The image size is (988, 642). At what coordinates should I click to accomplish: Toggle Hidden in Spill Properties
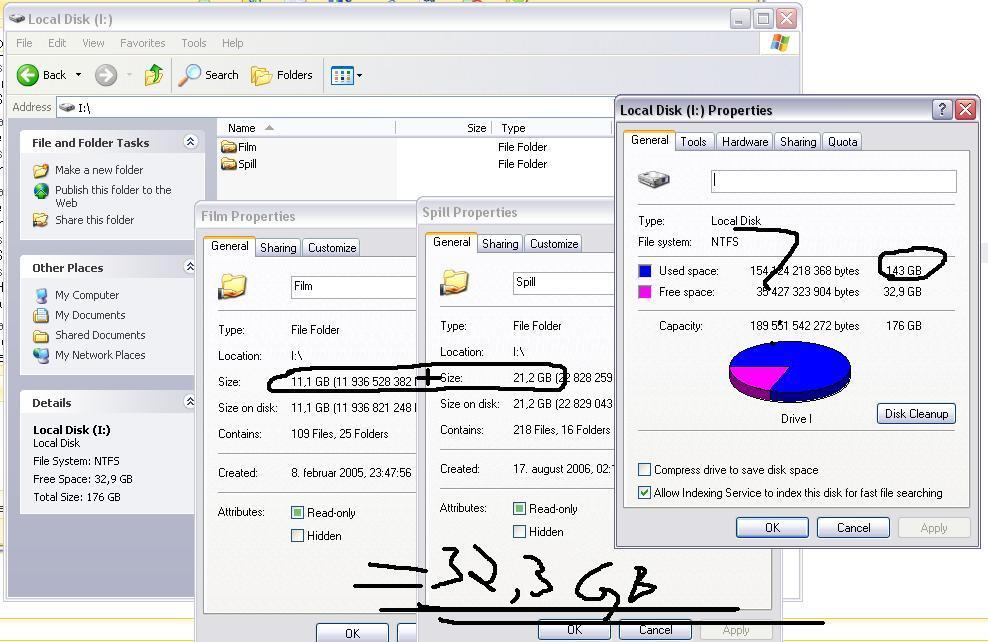(519, 532)
